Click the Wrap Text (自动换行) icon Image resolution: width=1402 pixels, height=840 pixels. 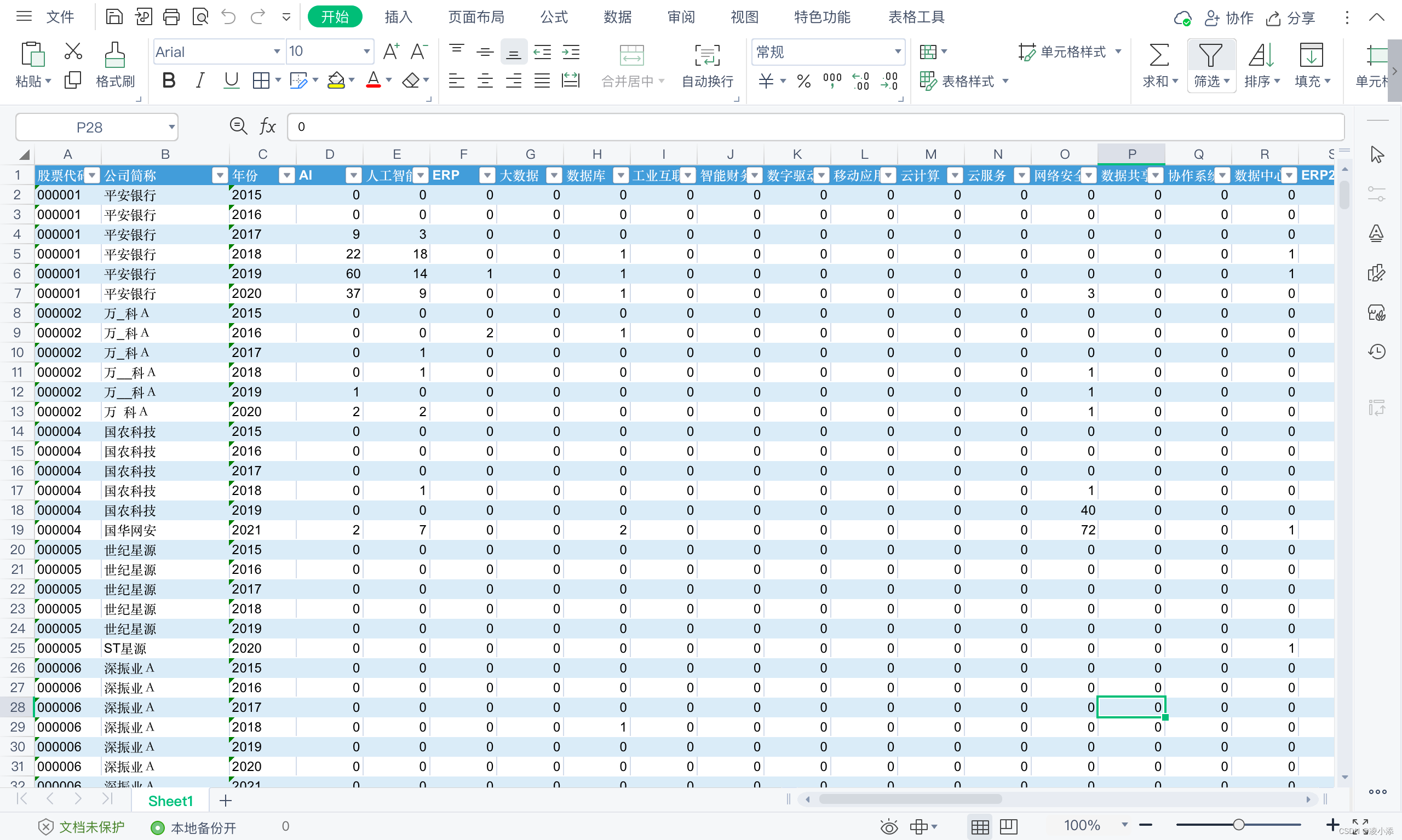coord(706,55)
